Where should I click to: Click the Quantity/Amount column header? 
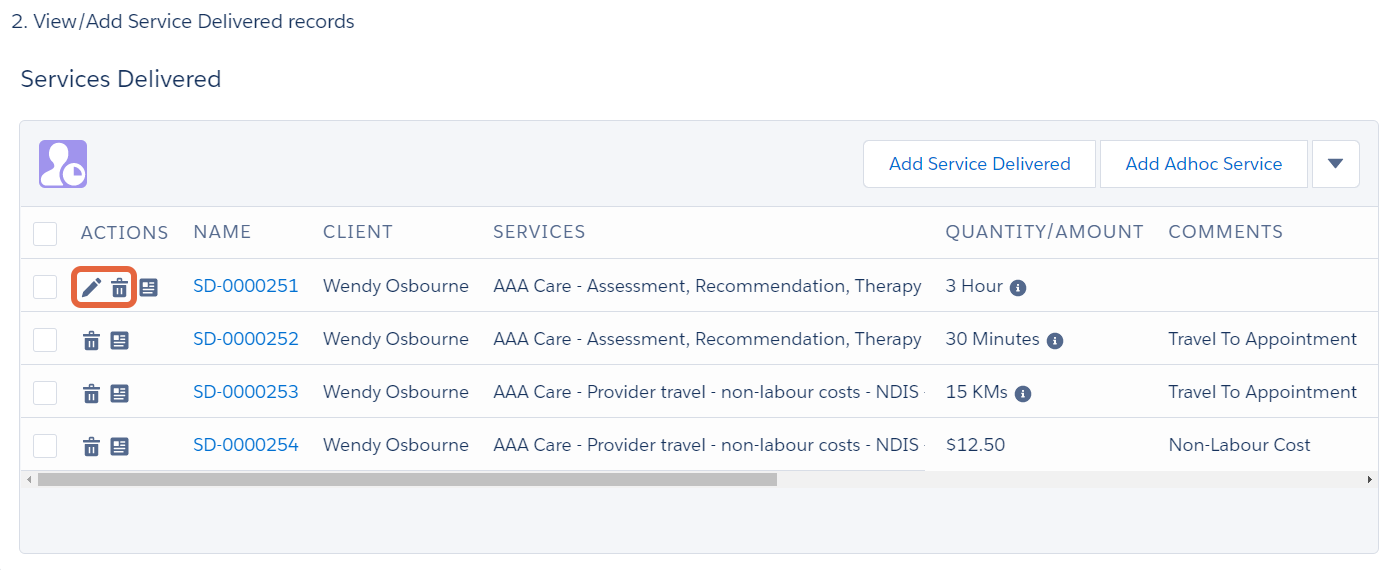1045,232
